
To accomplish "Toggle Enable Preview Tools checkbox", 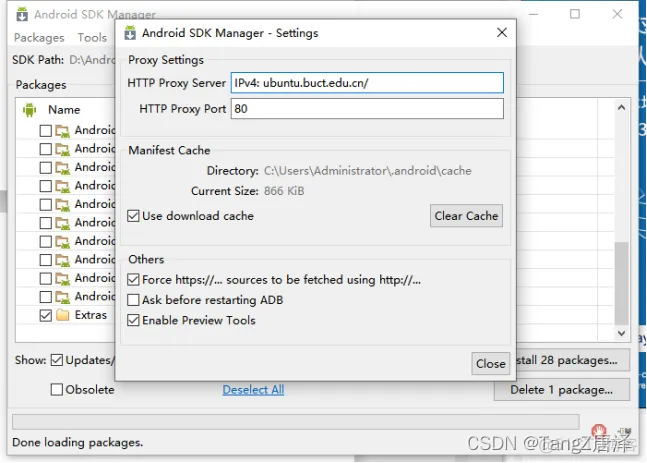I will 133,320.
